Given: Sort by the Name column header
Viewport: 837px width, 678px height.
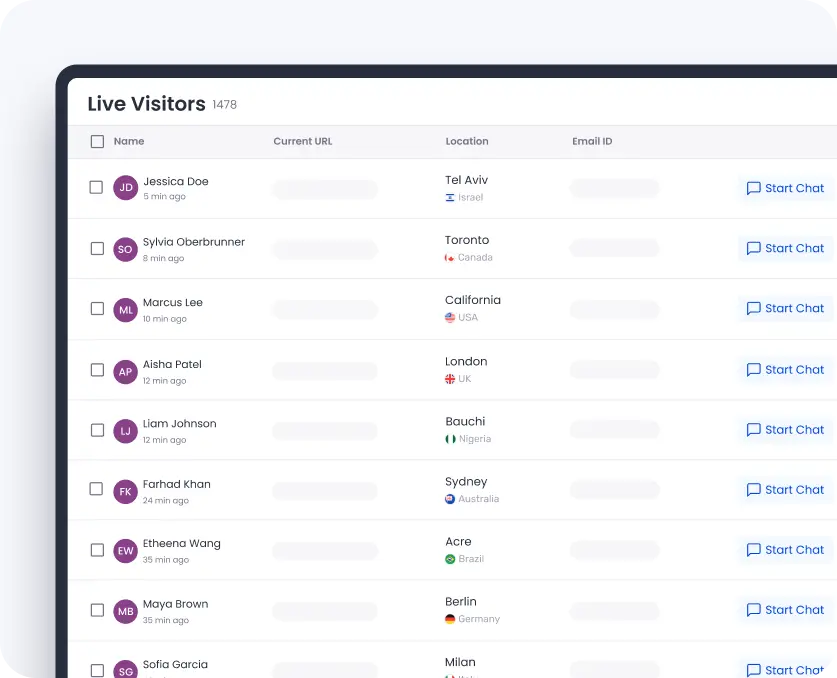Looking at the screenshot, I should pyautogui.click(x=129, y=141).
